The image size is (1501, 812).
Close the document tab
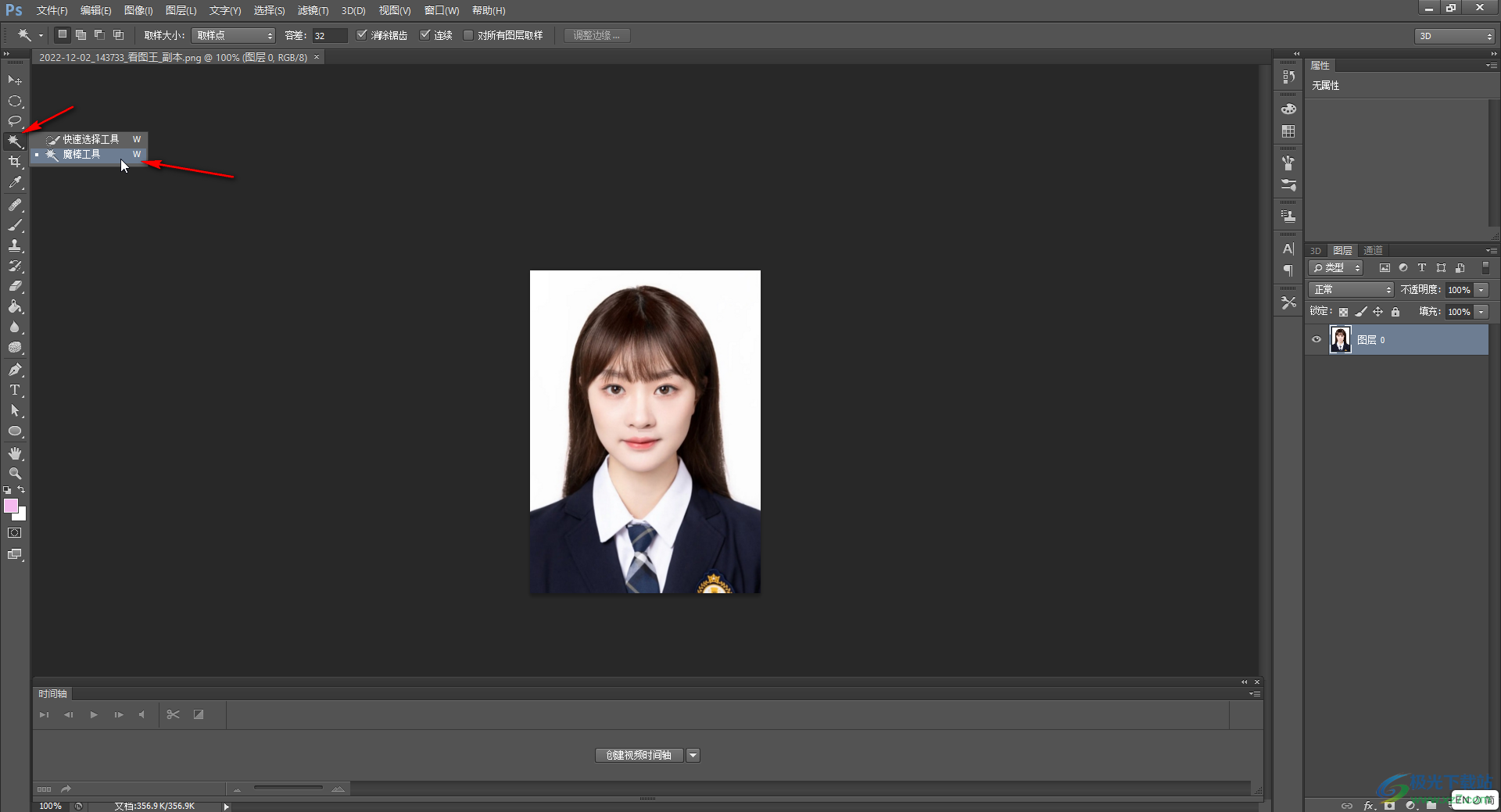point(317,57)
